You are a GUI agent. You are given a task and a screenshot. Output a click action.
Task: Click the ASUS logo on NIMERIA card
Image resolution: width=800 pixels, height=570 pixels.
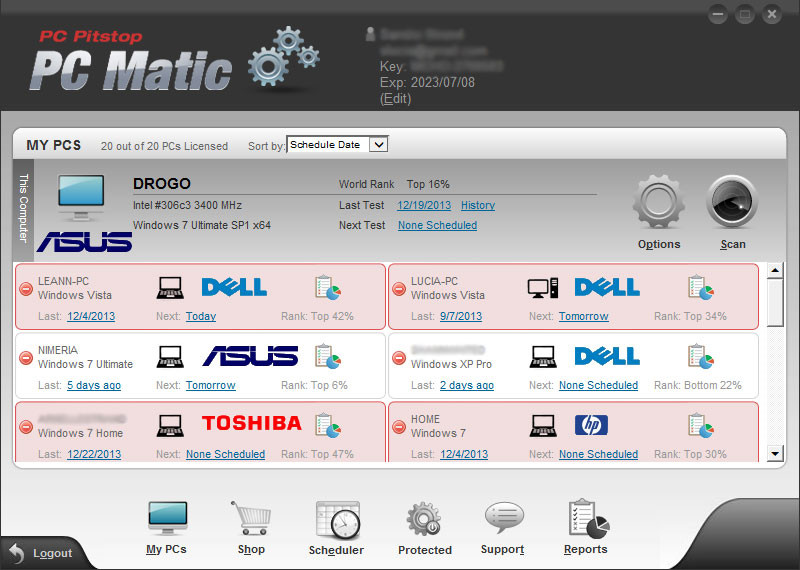(x=251, y=356)
